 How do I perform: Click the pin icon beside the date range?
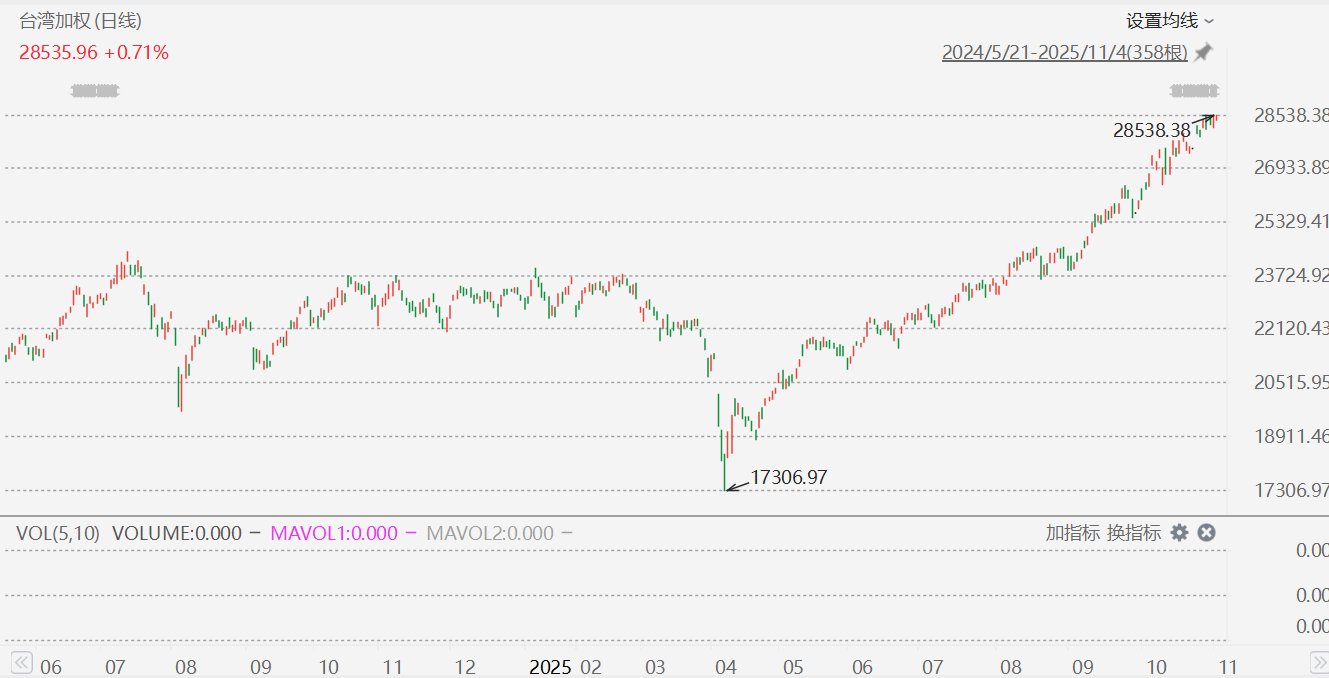pyautogui.click(x=1203, y=52)
